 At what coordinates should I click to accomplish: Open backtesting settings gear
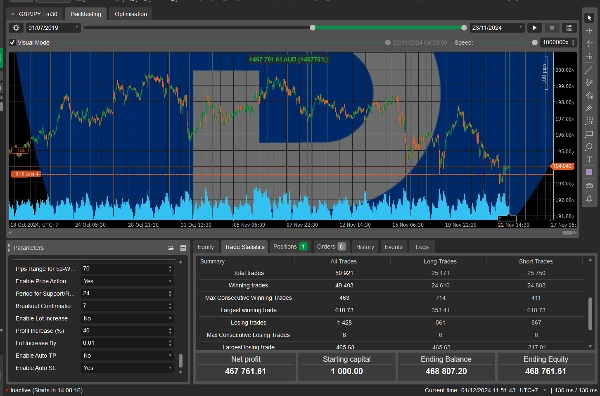16,28
